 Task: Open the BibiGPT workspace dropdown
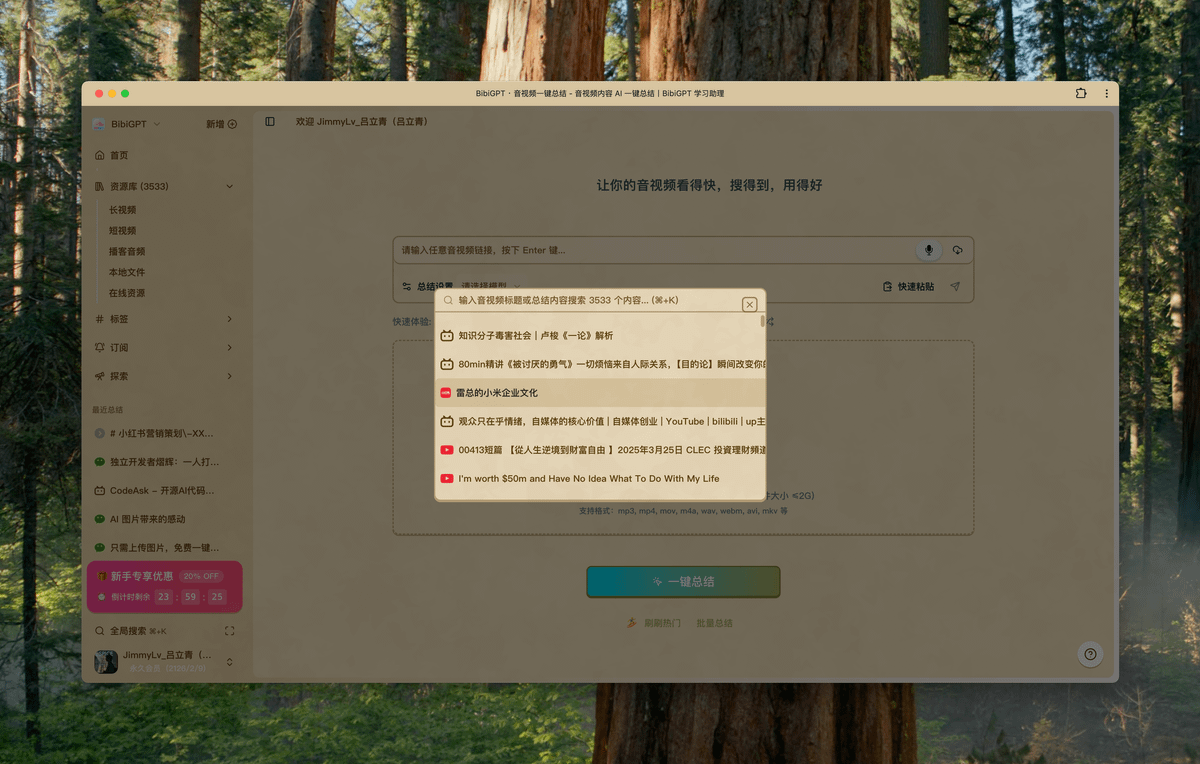pyautogui.click(x=128, y=124)
